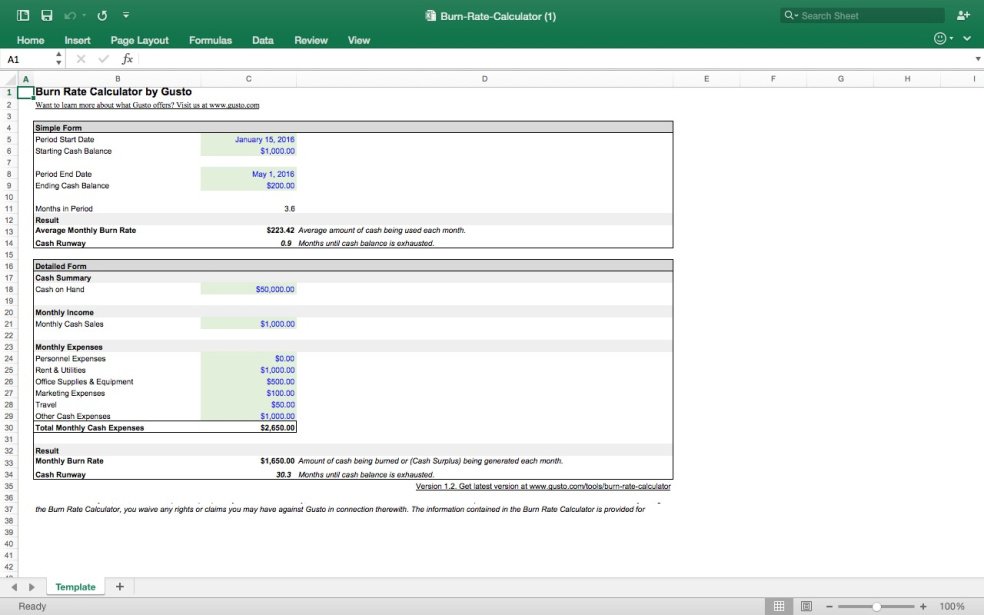Screen dimensions: 984x615
Task: Click the gusto.com learn more link
Action: coord(147,104)
